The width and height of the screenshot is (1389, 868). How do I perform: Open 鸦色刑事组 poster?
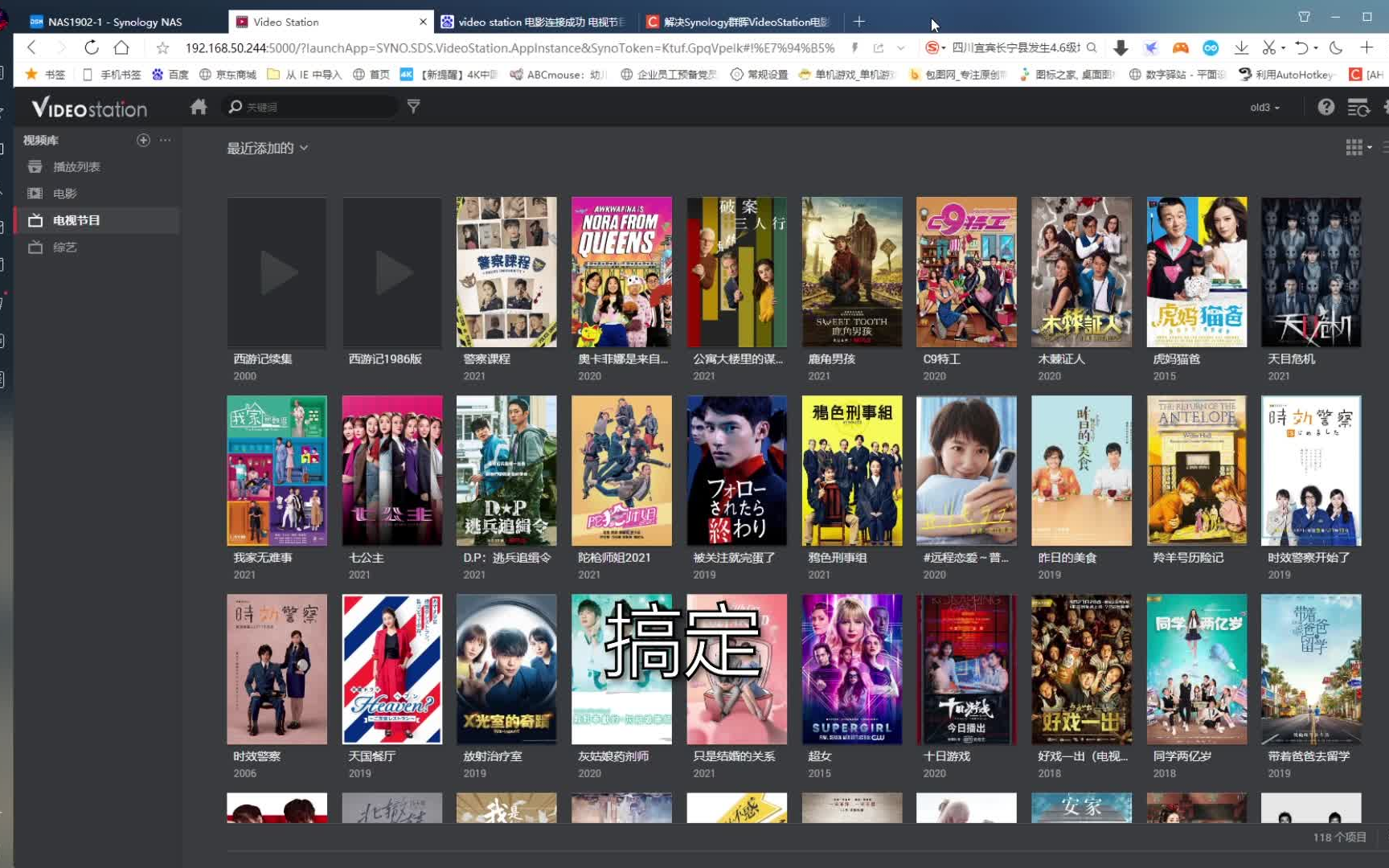point(851,471)
